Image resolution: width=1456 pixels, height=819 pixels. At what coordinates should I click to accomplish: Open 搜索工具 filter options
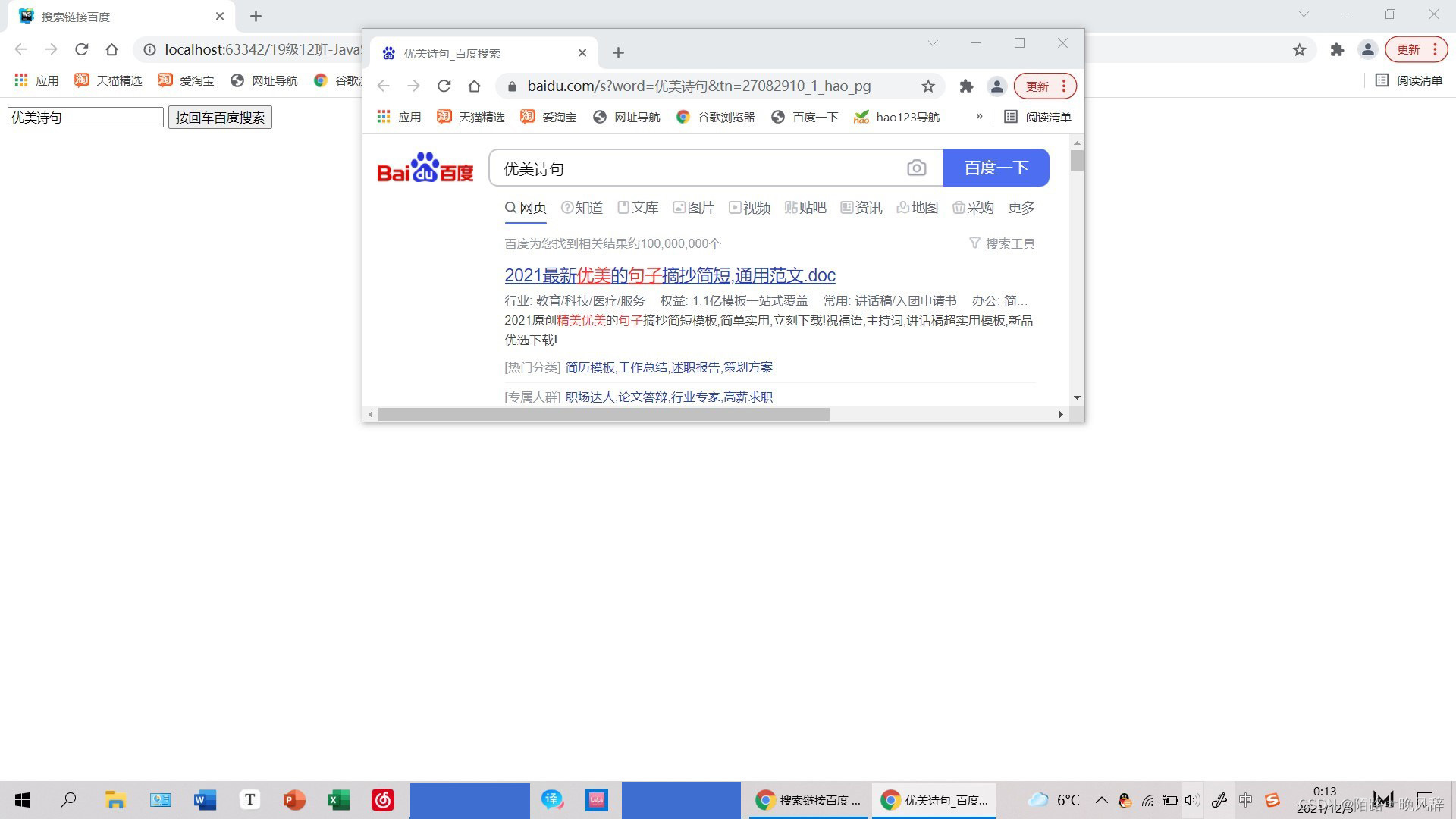(1002, 243)
